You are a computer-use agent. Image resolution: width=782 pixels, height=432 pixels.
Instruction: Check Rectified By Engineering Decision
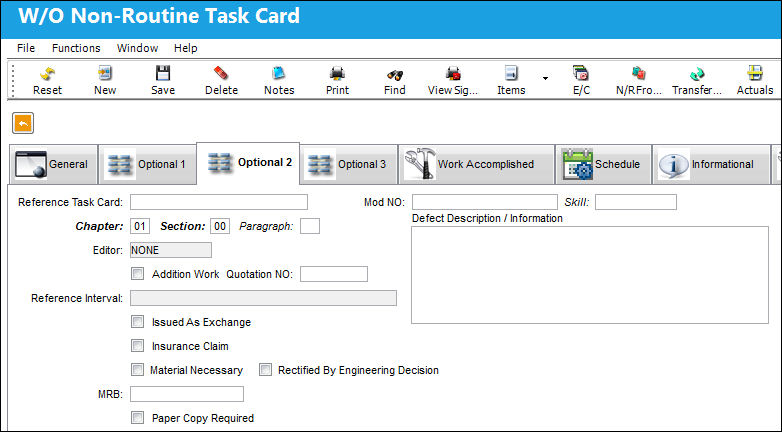265,370
